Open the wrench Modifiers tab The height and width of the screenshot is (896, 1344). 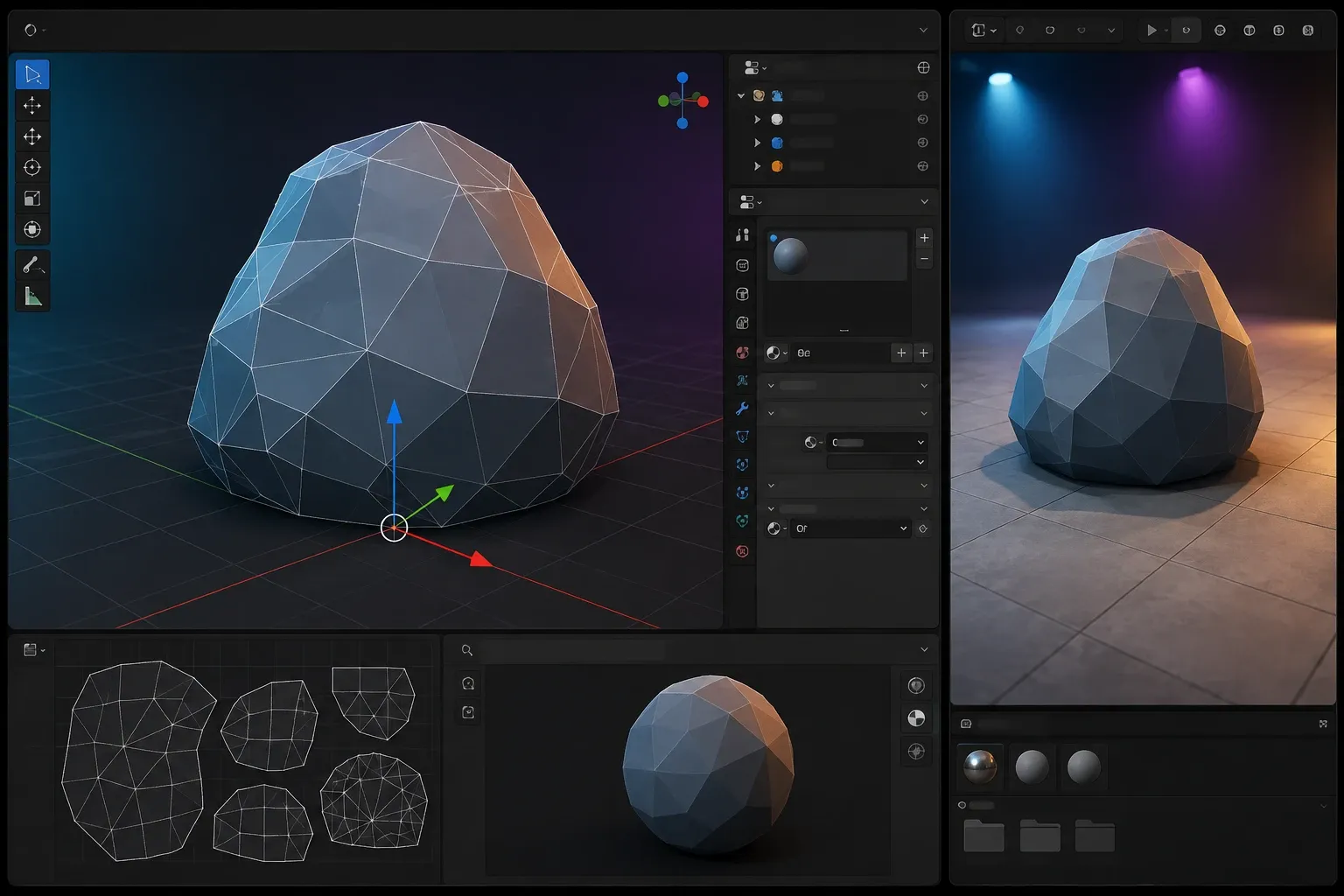pyautogui.click(x=742, y=409)
